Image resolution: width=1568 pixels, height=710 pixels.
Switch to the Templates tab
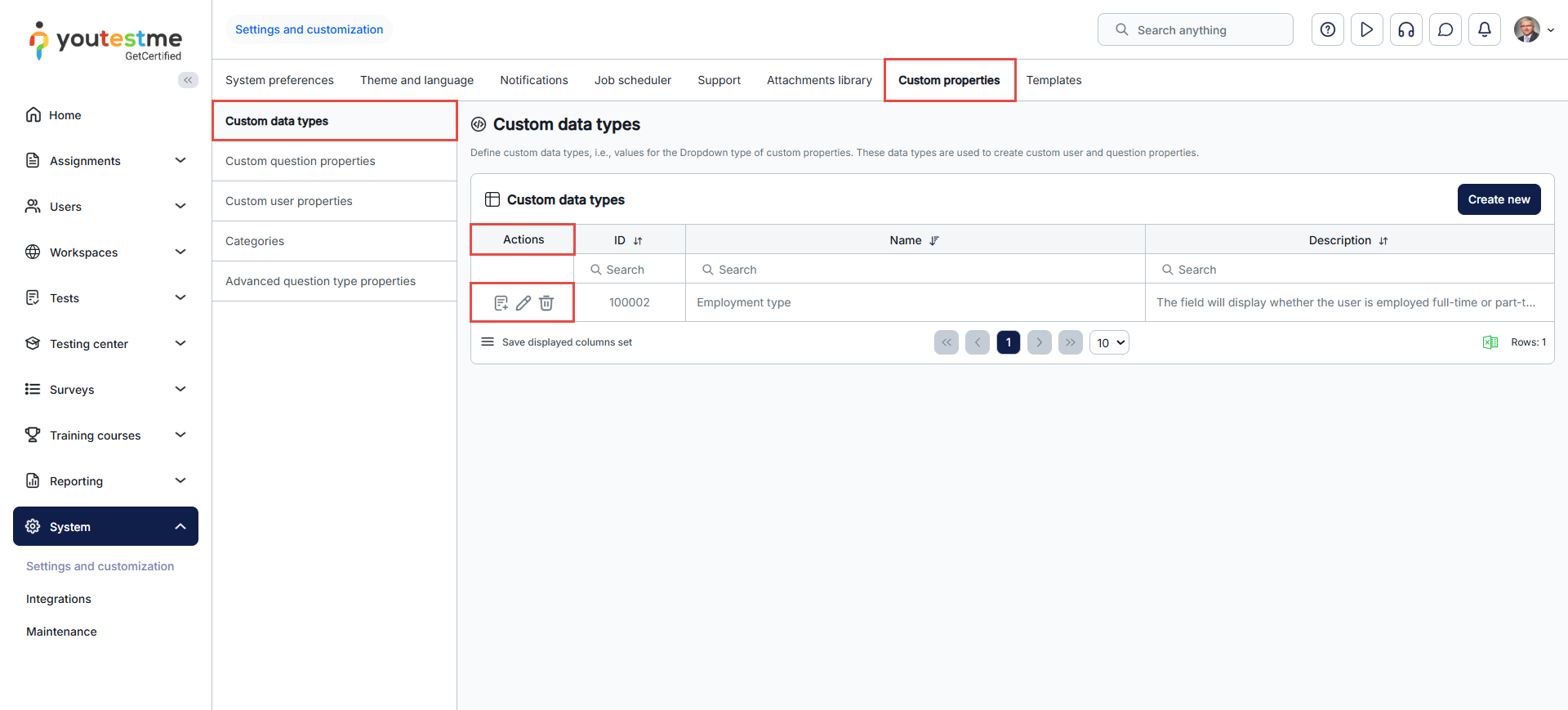pyautogui.click(x=1053, y=80)
